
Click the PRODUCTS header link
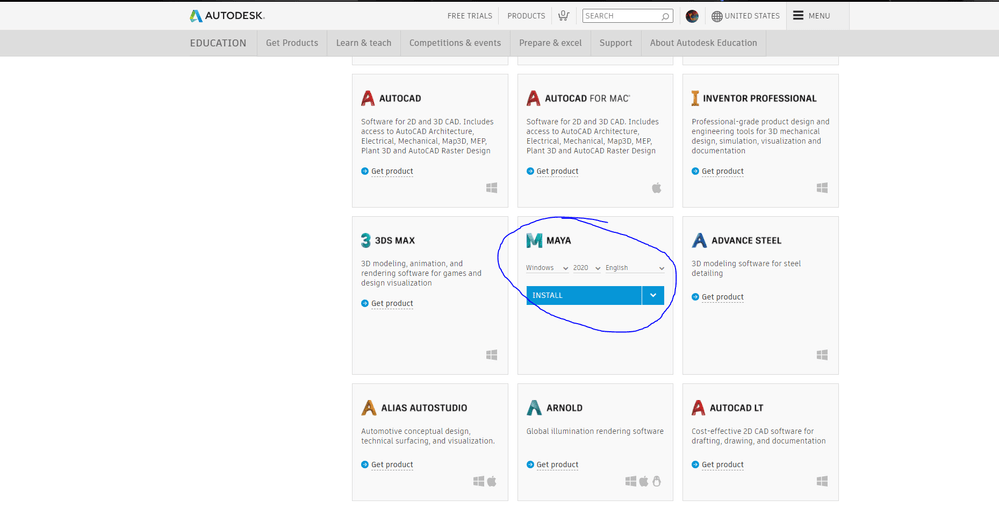(526, 16)
